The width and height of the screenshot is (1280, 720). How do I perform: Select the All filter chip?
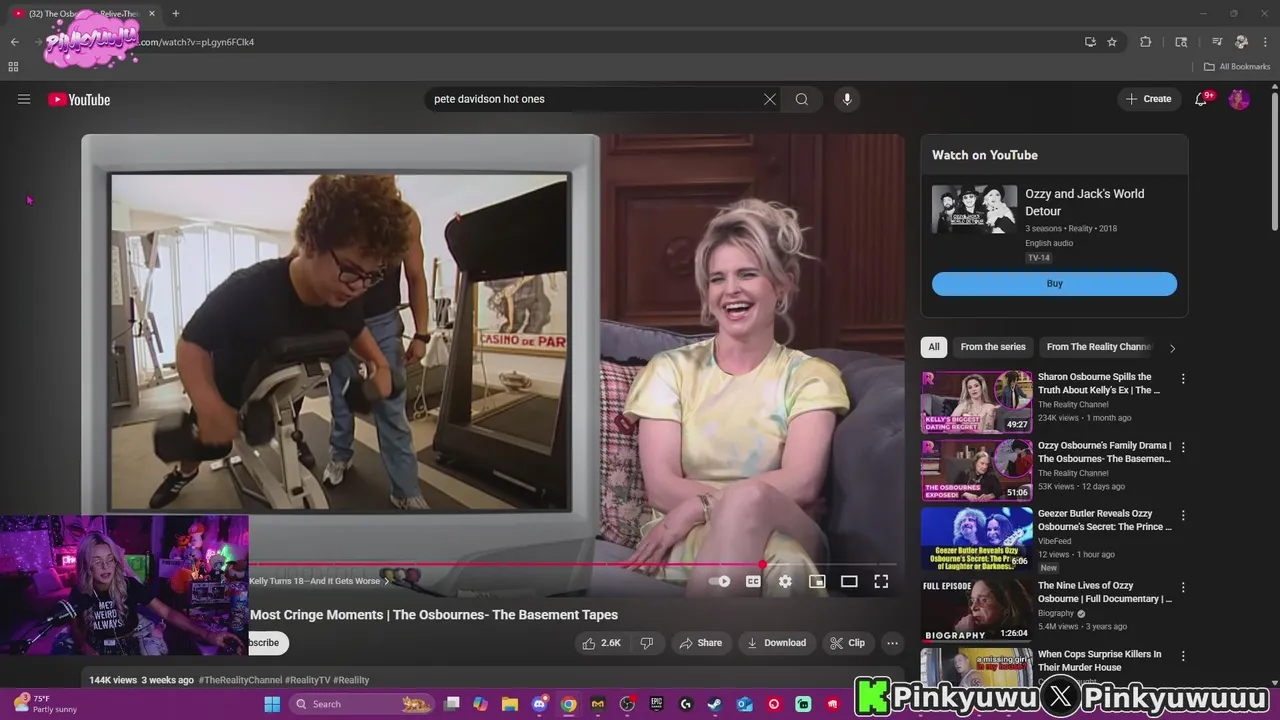[x=934, y=347]
